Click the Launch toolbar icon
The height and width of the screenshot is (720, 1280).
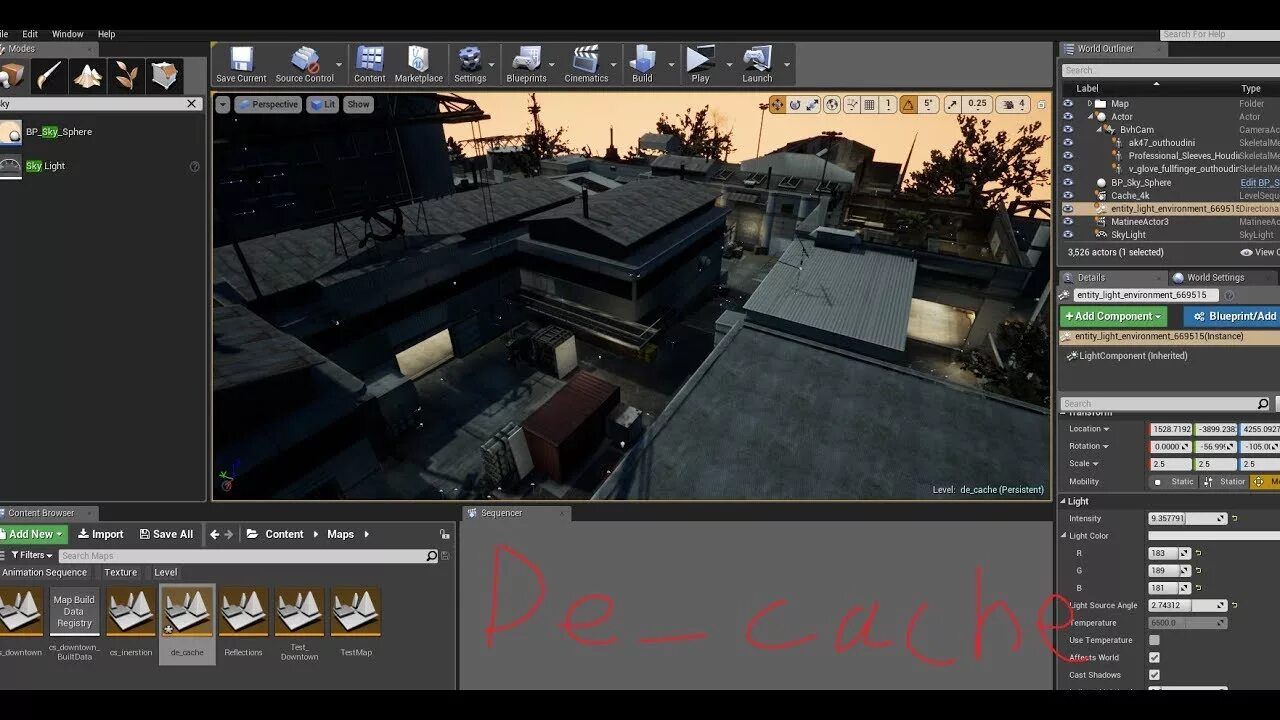click(x=757, y=65)
